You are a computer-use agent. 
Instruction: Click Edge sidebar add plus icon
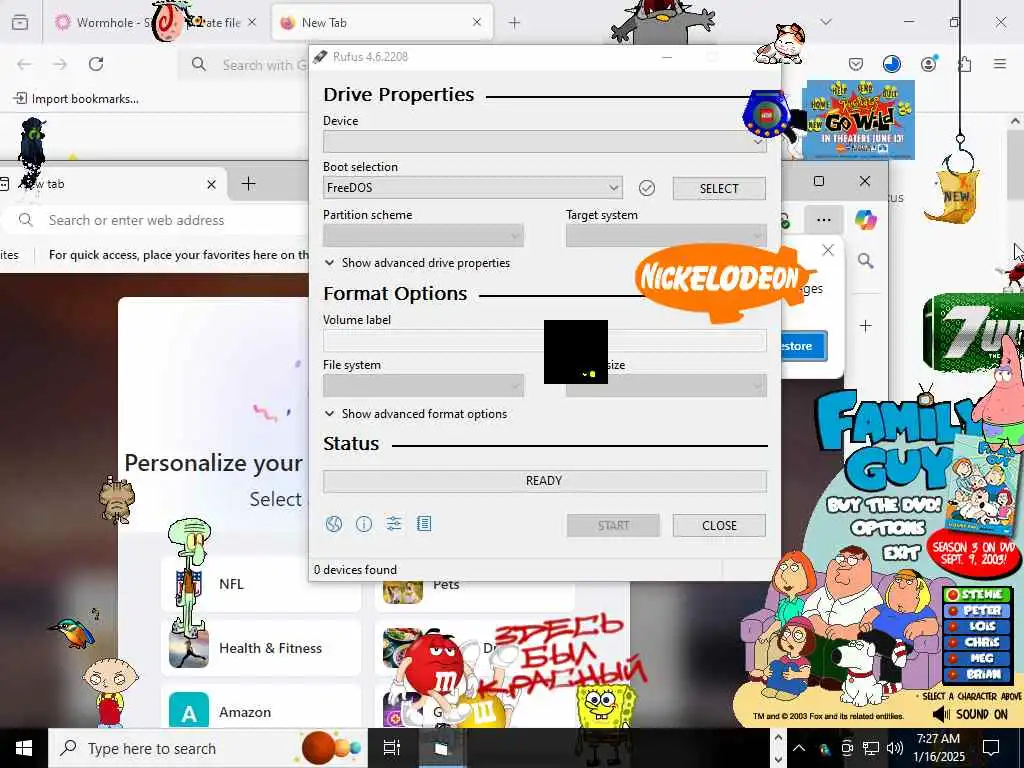865,325
